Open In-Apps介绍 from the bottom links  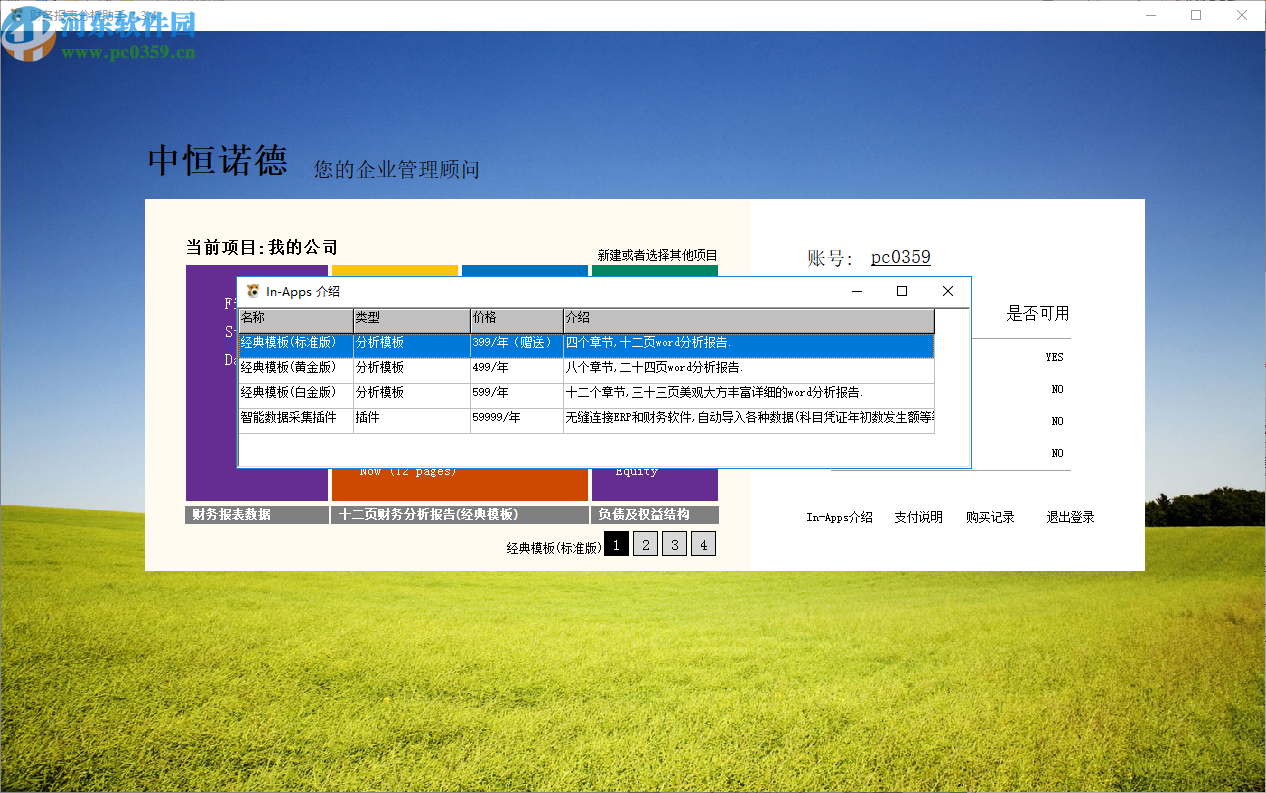(839, 517)
